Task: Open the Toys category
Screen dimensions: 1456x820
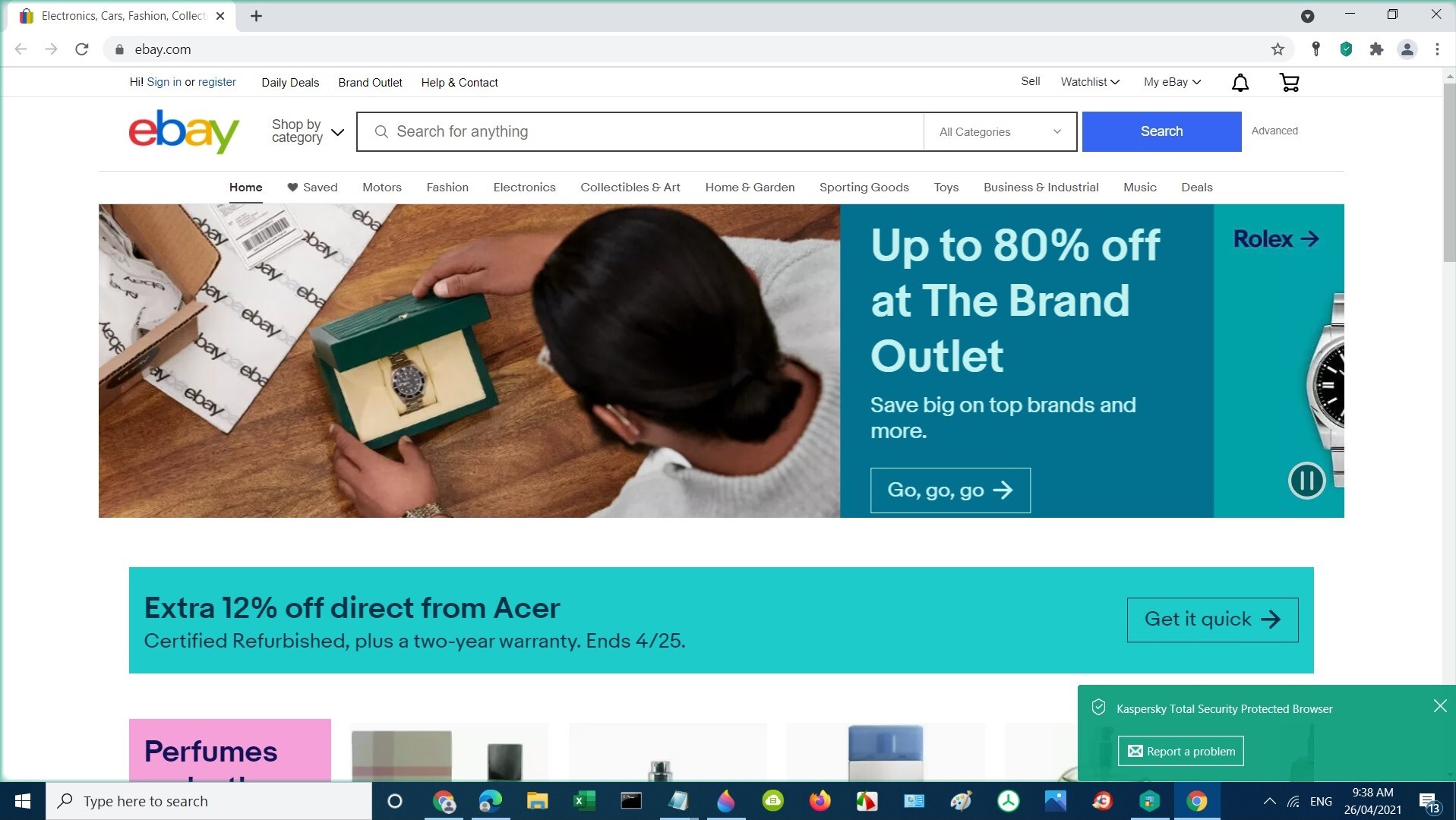Action: pyautogui.click(x=946, y=188)
